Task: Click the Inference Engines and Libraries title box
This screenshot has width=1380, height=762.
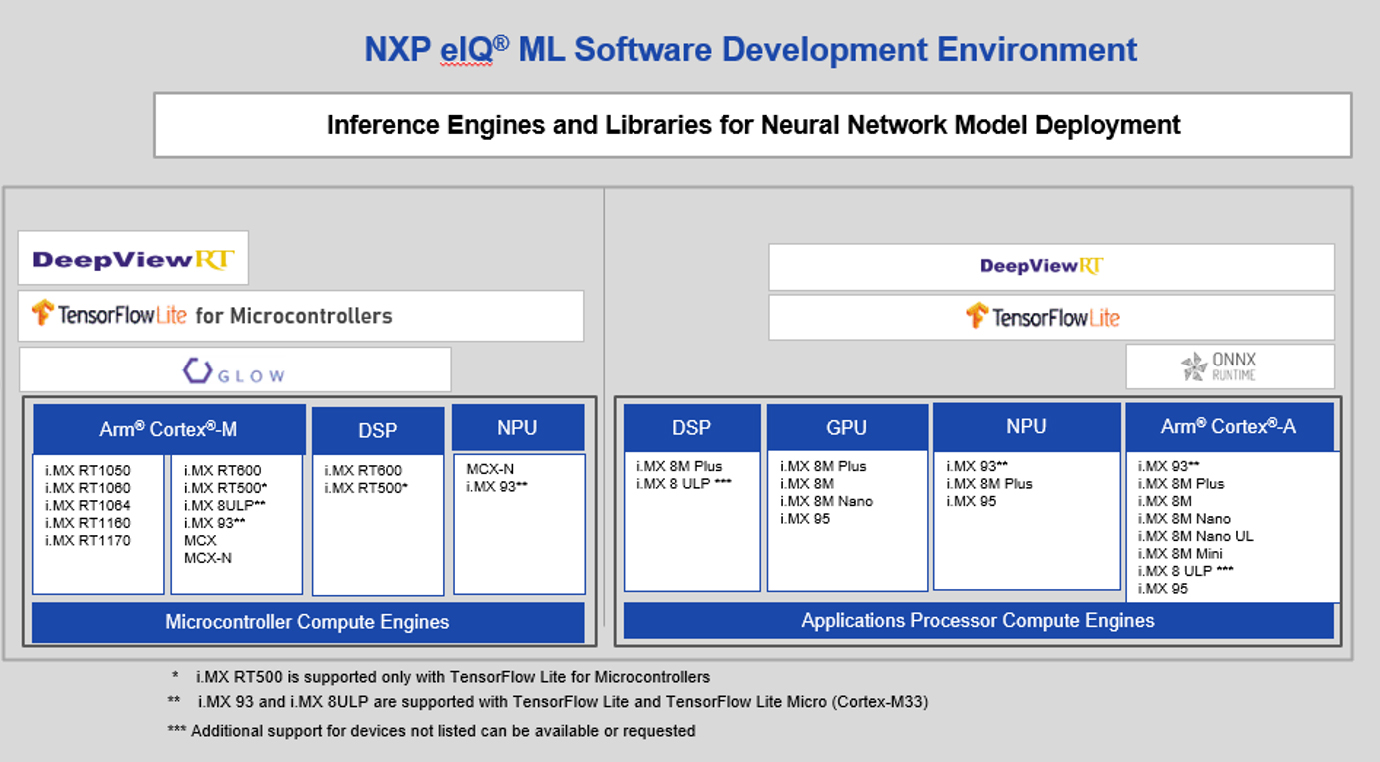Action: coord(752,125)
